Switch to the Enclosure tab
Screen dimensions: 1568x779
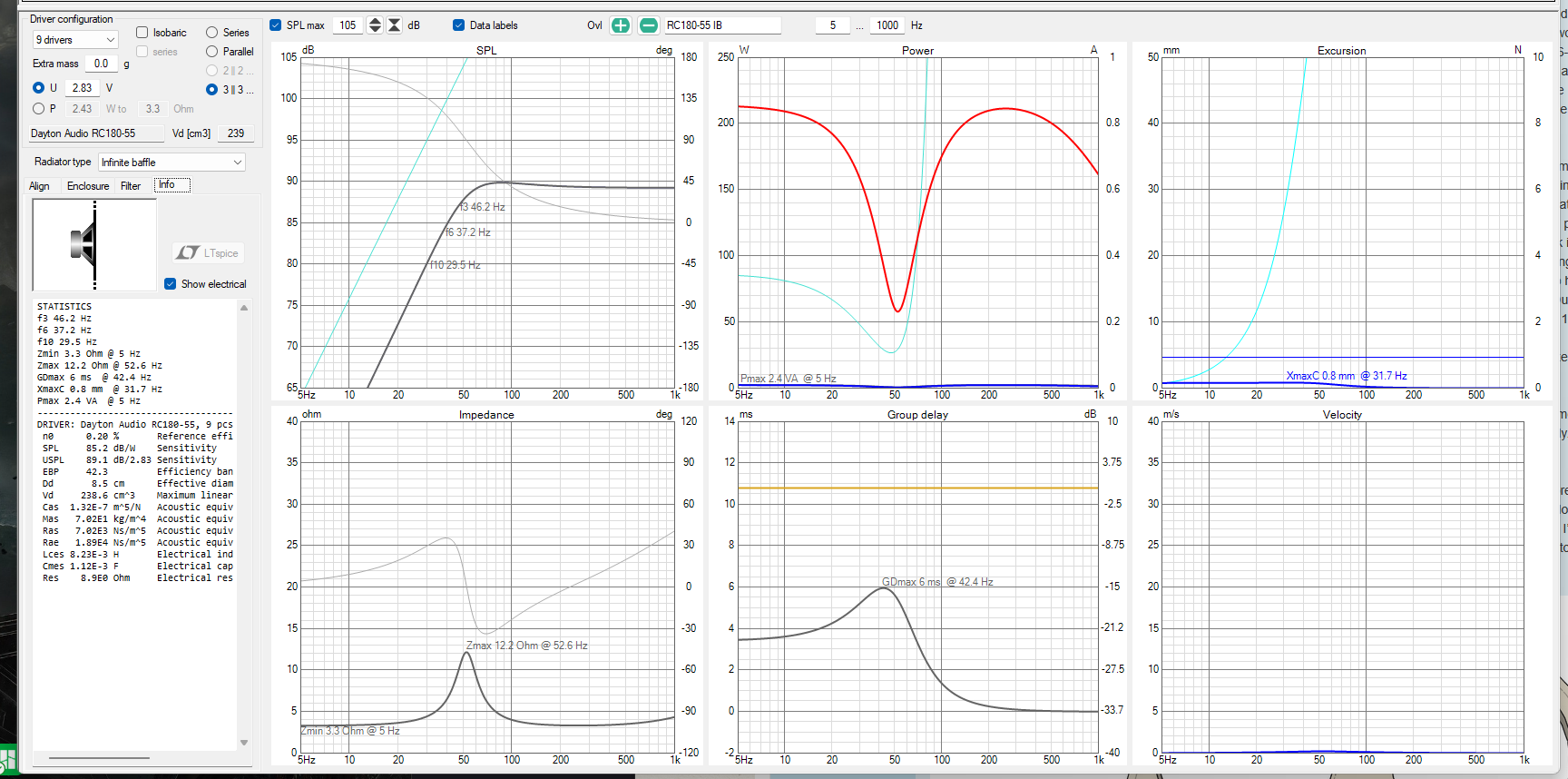[88, 186]
